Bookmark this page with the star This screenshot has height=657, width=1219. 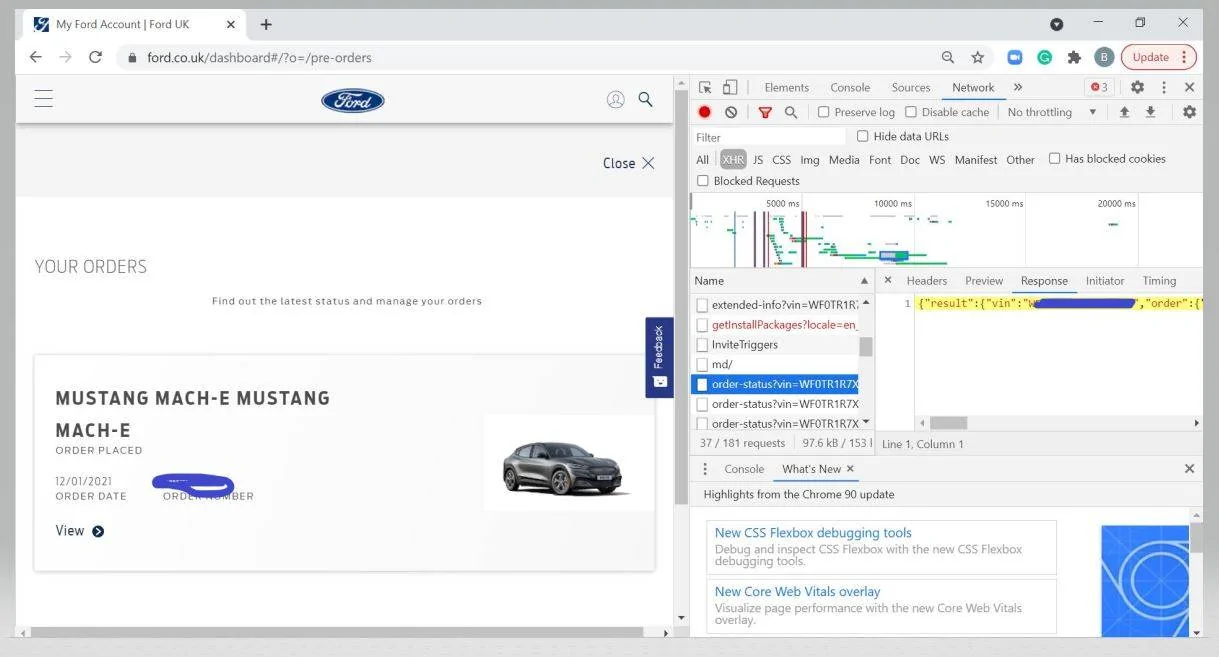(978, 57)
